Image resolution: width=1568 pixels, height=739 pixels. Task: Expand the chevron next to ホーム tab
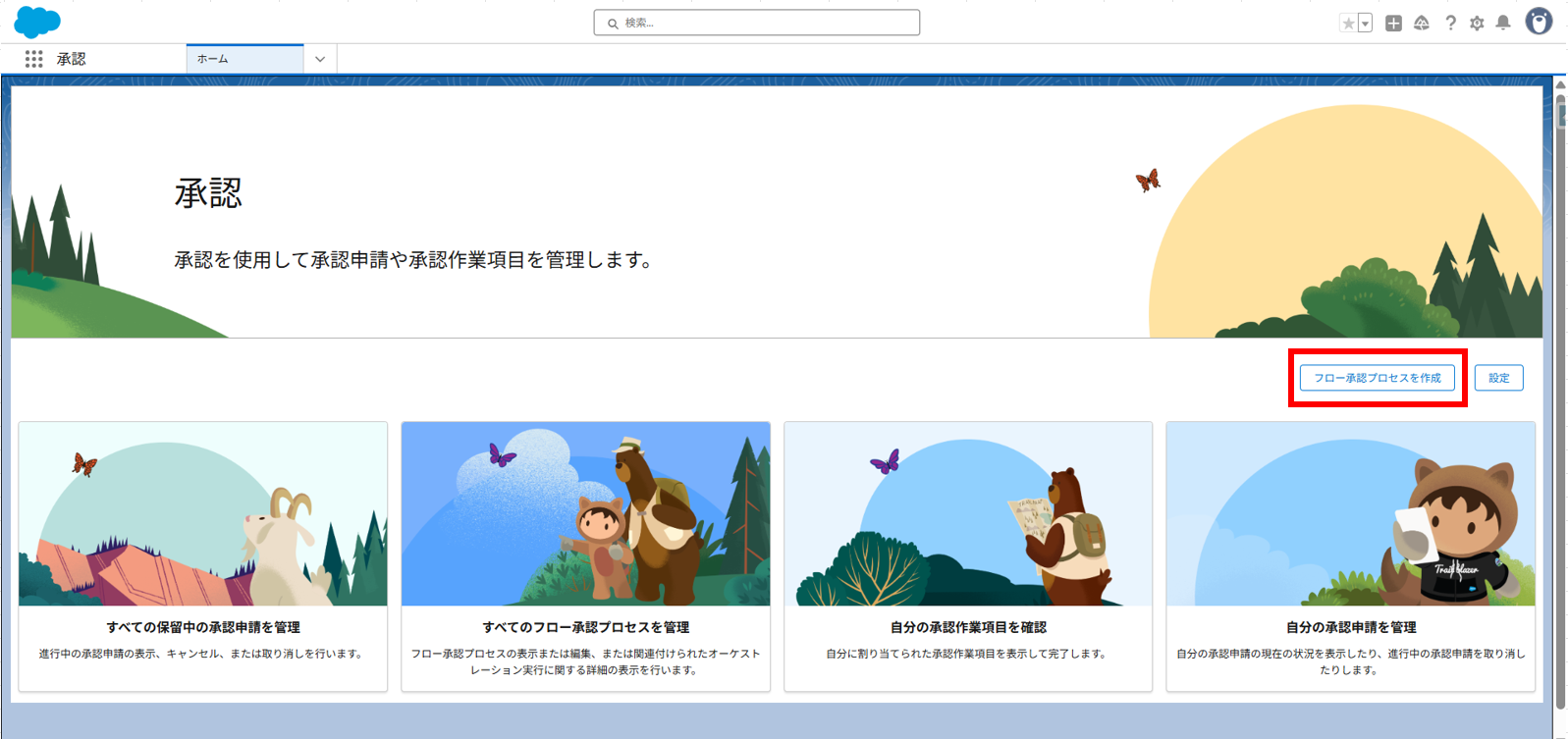pyautogui.click(x=320, y=59)
